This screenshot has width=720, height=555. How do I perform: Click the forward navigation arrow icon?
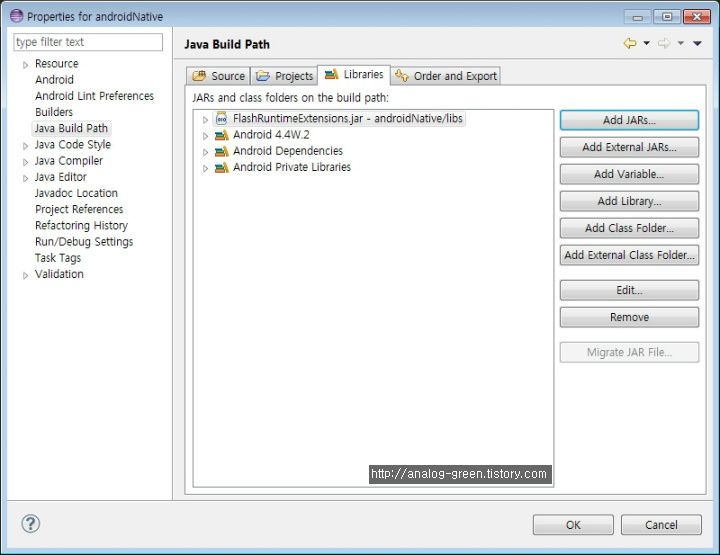(664, 43)
